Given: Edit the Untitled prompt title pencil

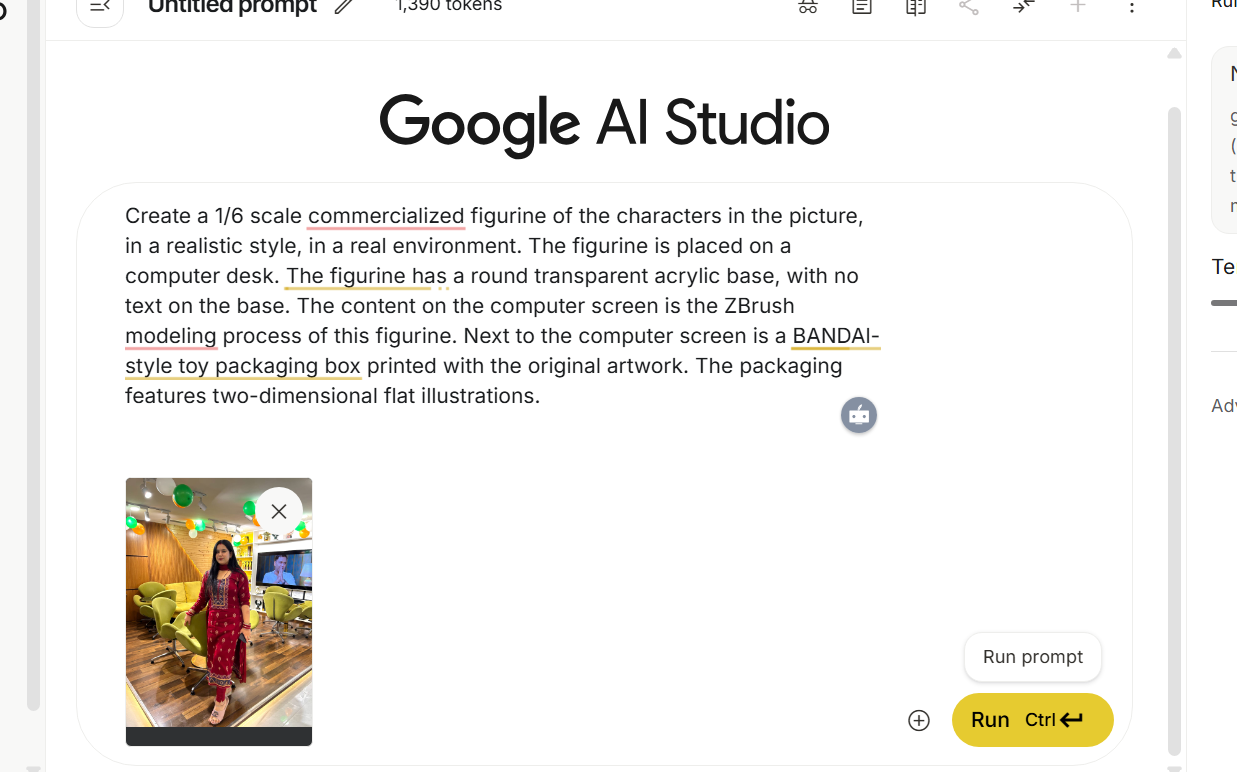Looking at the screenshot, I should point(344,7).
